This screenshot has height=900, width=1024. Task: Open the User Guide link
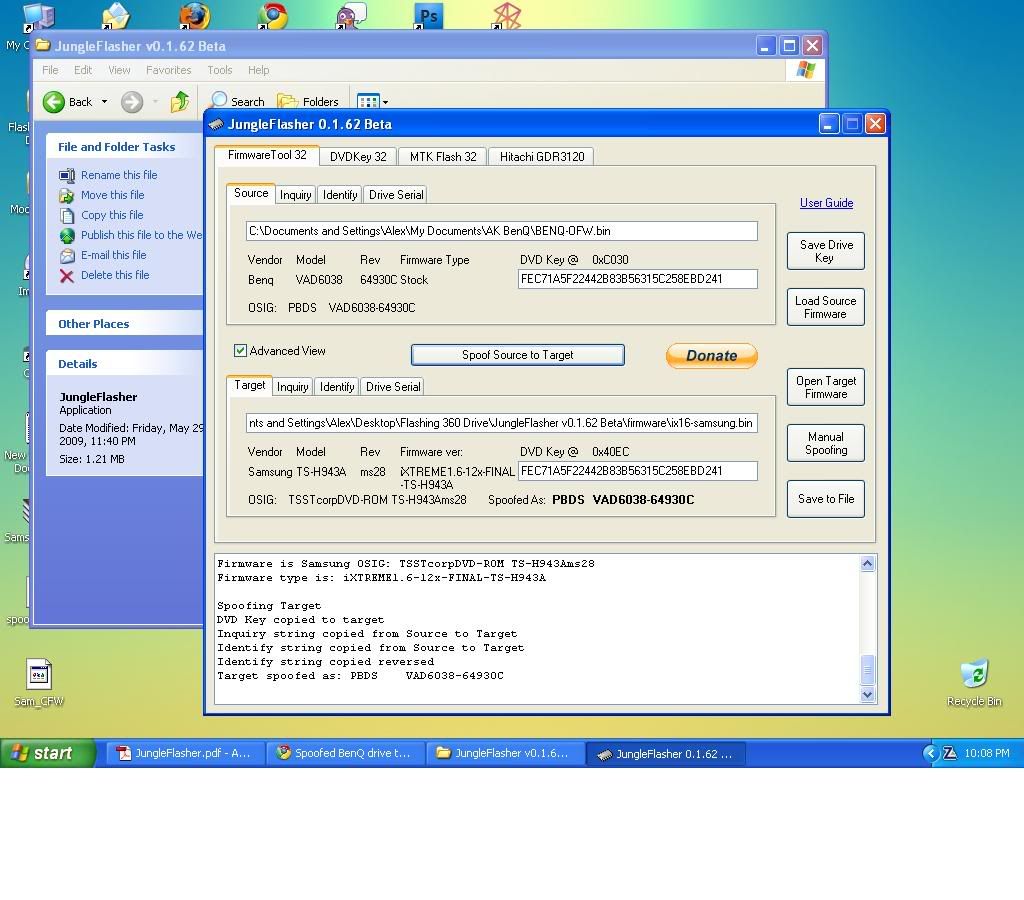[x=826, y=203]
